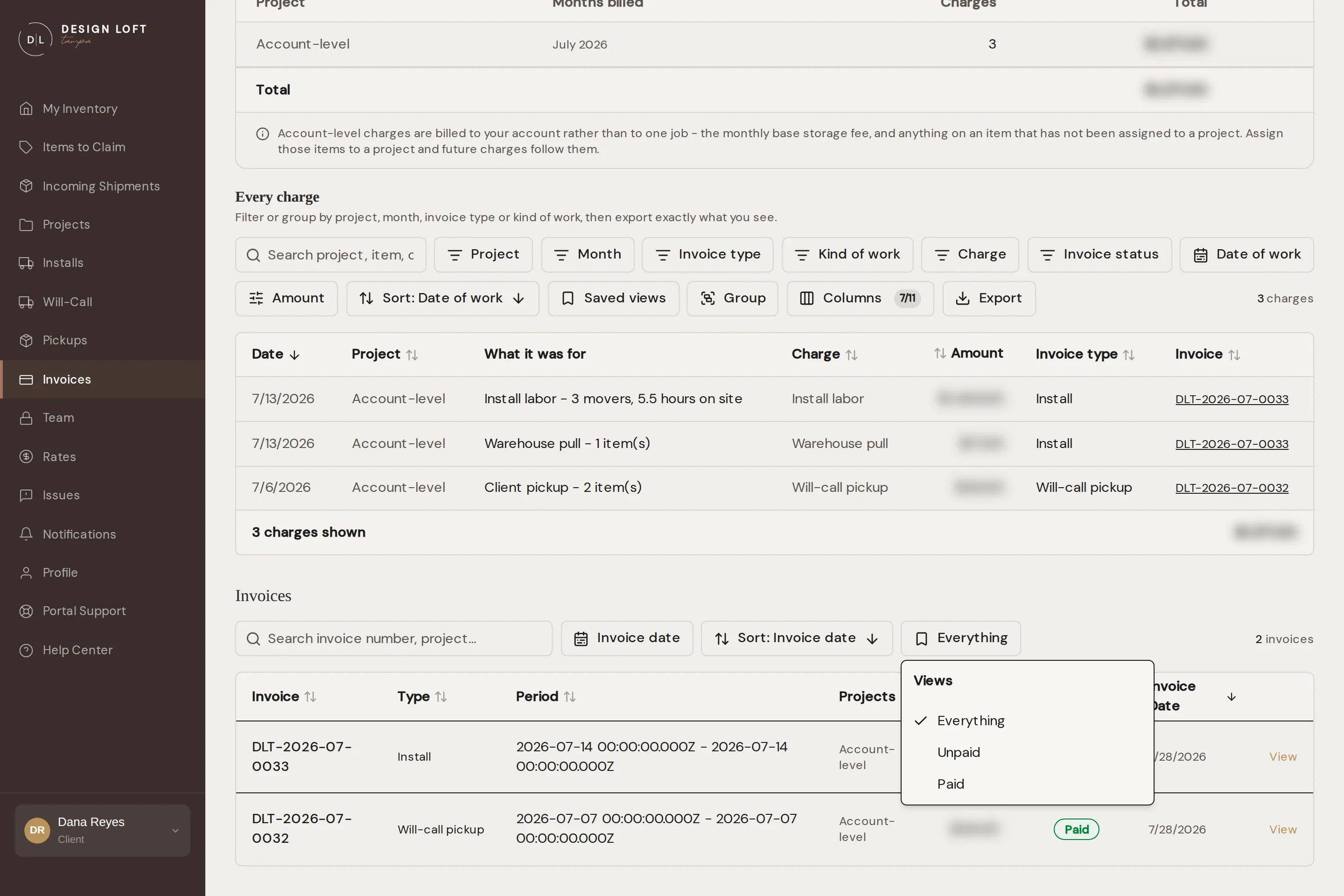
Task: Click the Group button
Action: point(733,298)
